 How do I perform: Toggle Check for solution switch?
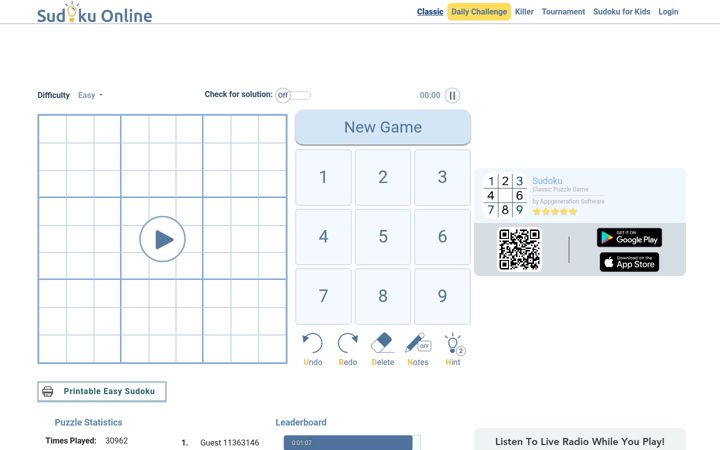click(x=293, y=95)
